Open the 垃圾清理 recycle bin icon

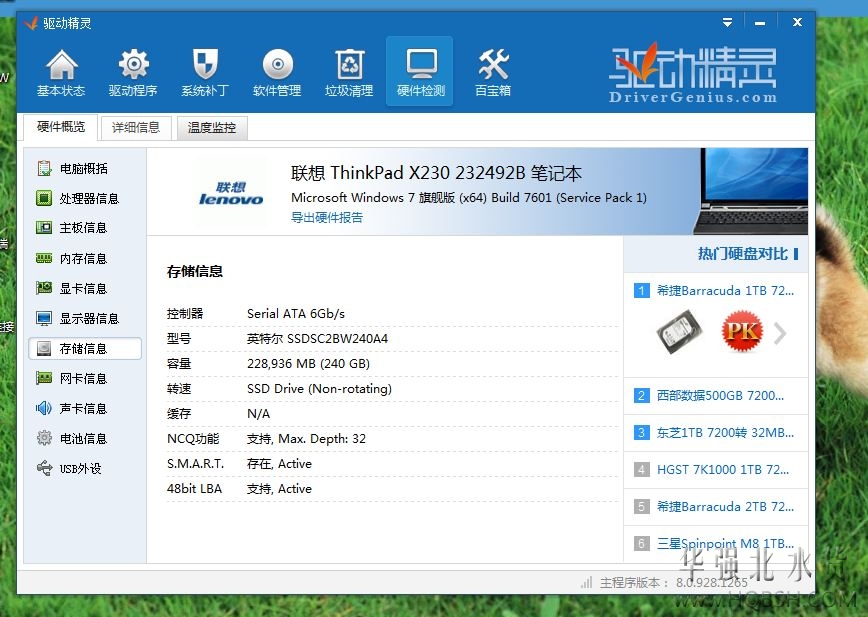click(349, 65)
